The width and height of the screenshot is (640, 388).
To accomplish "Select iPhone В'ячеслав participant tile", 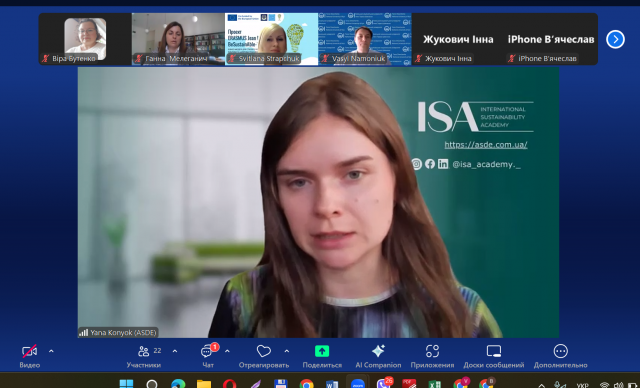I will (551, 39).
